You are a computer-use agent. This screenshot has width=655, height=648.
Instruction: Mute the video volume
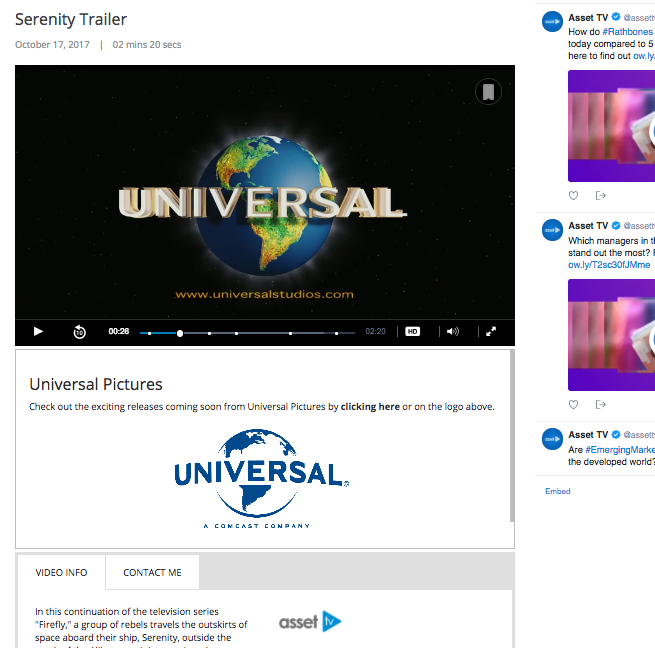coord(452,331)
